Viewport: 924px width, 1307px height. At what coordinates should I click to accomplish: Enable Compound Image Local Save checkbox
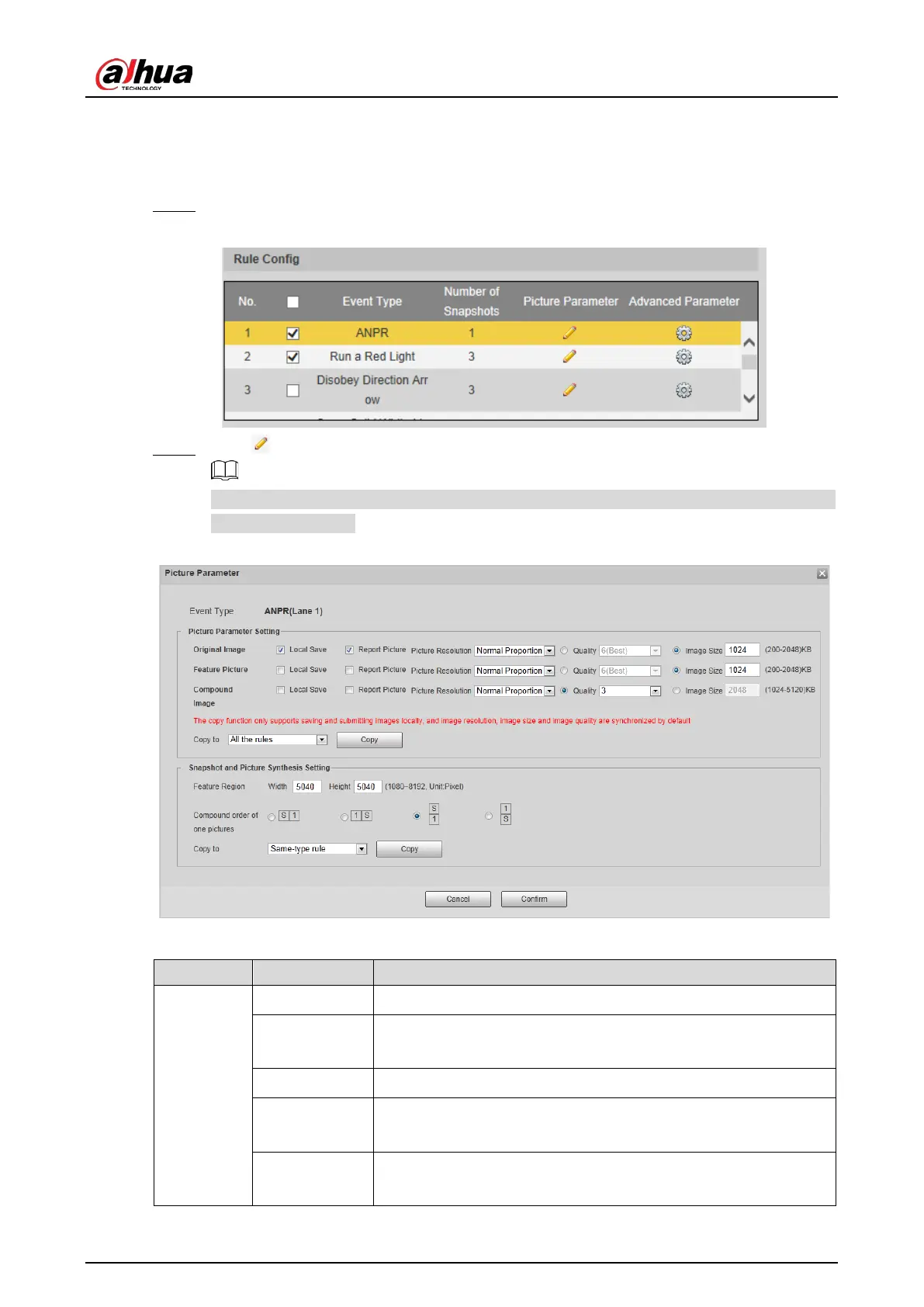[281, 690]
